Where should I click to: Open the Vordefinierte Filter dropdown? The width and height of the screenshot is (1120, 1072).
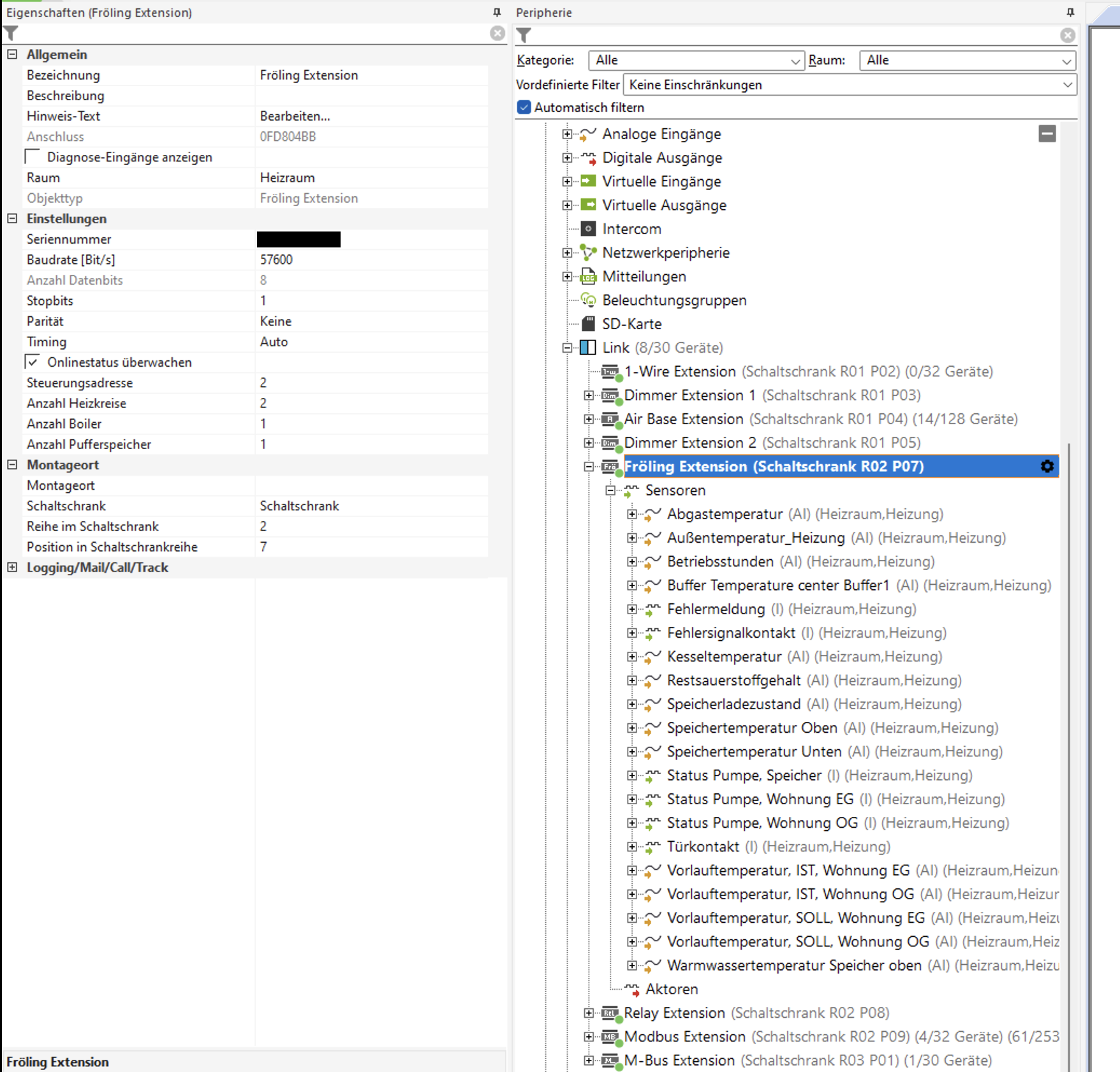pos(850,85)
